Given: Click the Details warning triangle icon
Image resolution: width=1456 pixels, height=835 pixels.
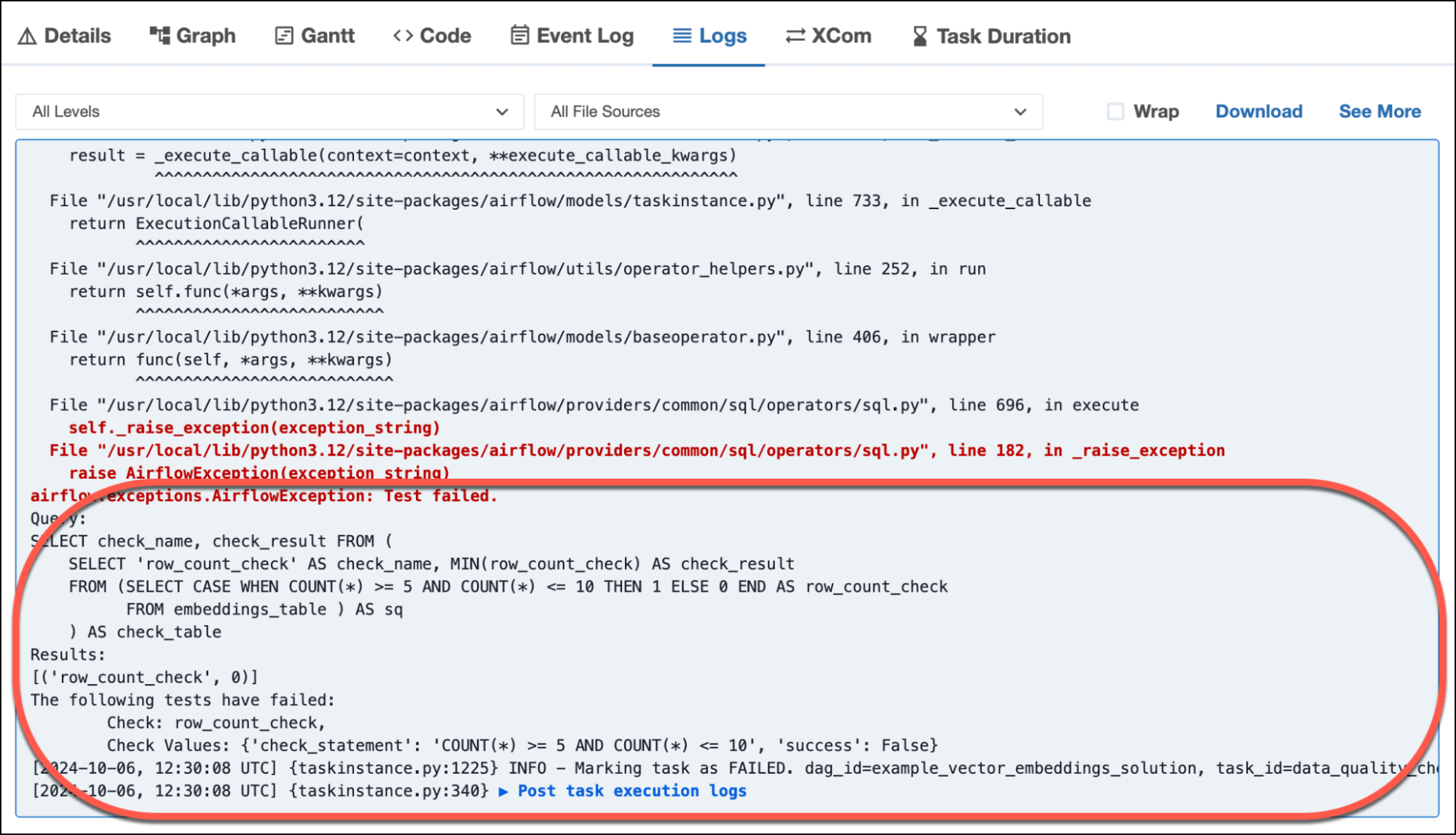Looking at the screenshot, I should [27, 36].
